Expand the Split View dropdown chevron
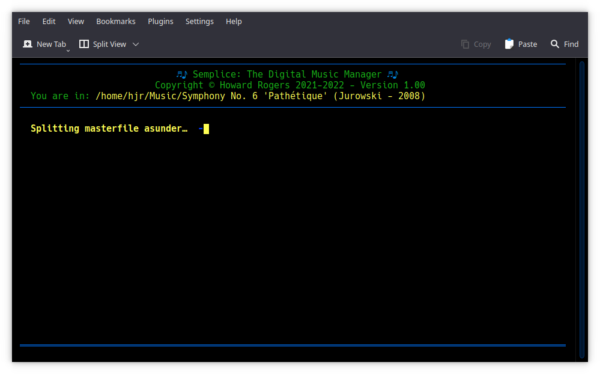The height and width of the screenshot is (374, 600). tap(135, 44)
